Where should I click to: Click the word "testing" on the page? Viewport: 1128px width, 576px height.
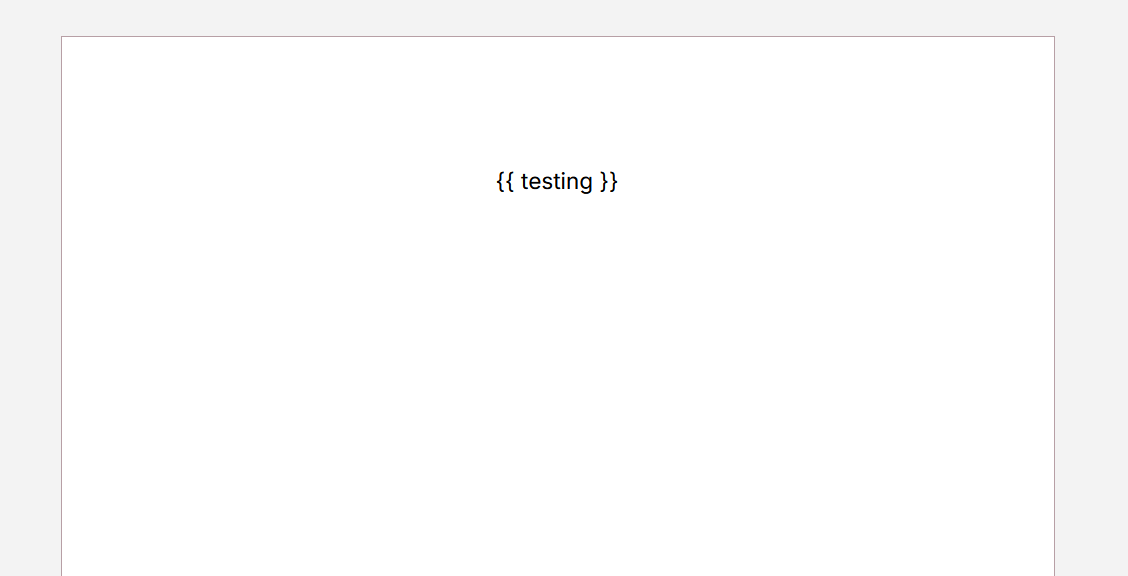pyautogui.click(x=557, y=182)
